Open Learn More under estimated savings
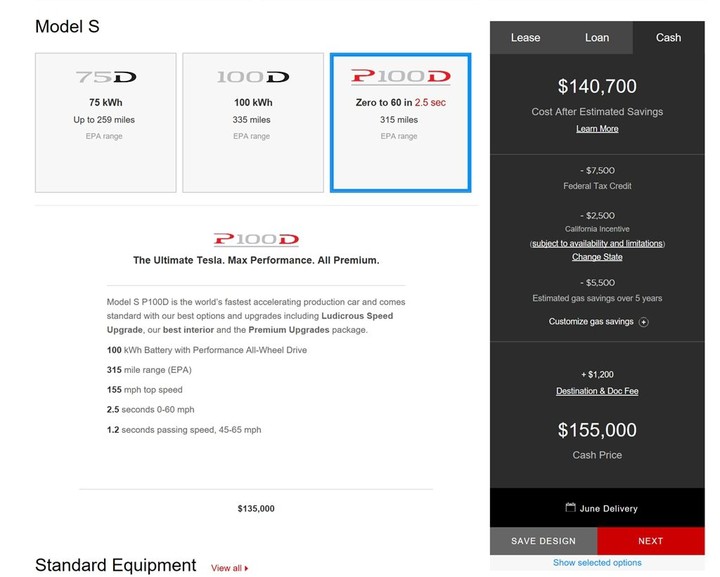The width and height of the screenshot is (720, 577). [597, 129]
